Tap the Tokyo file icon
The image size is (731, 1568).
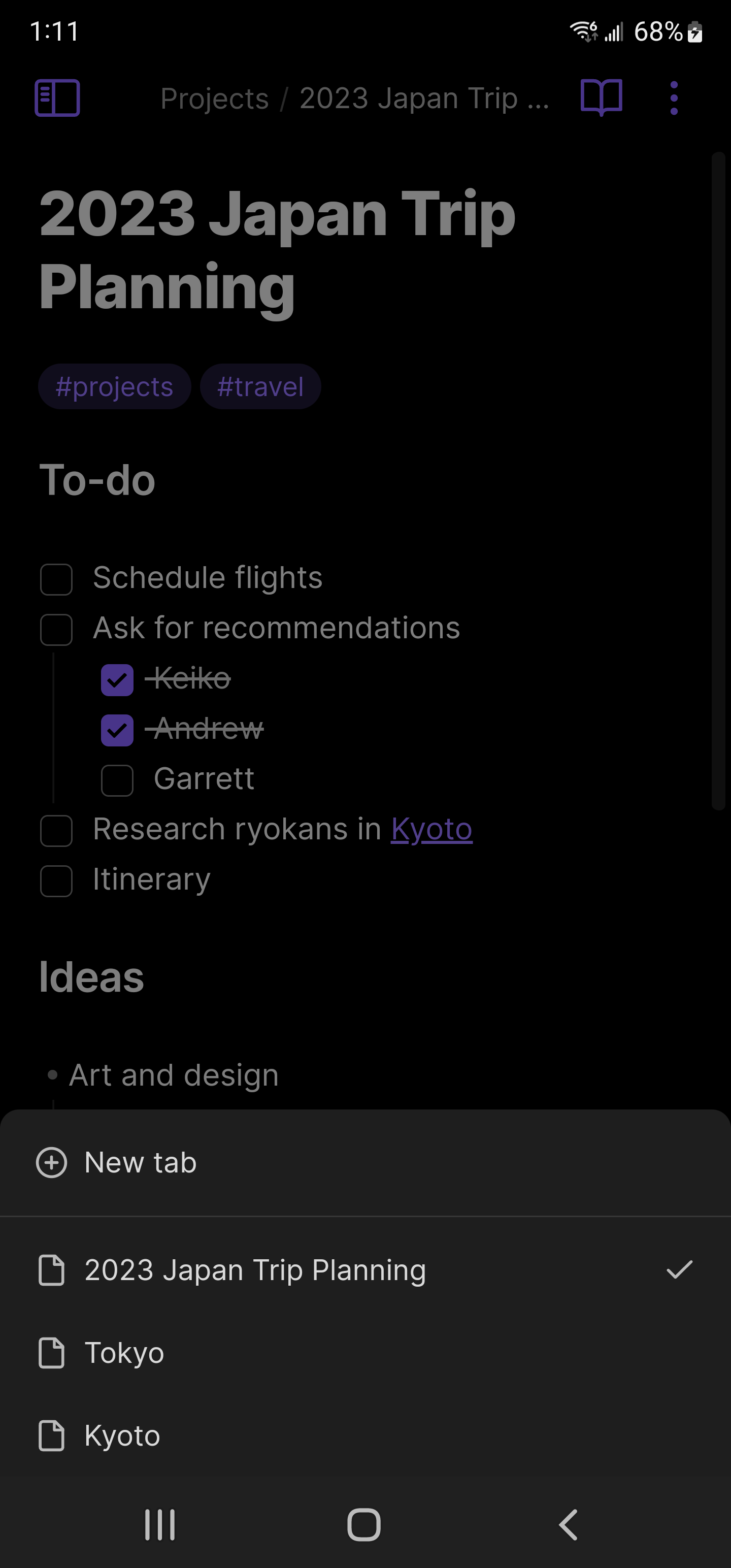[52, 1353]
